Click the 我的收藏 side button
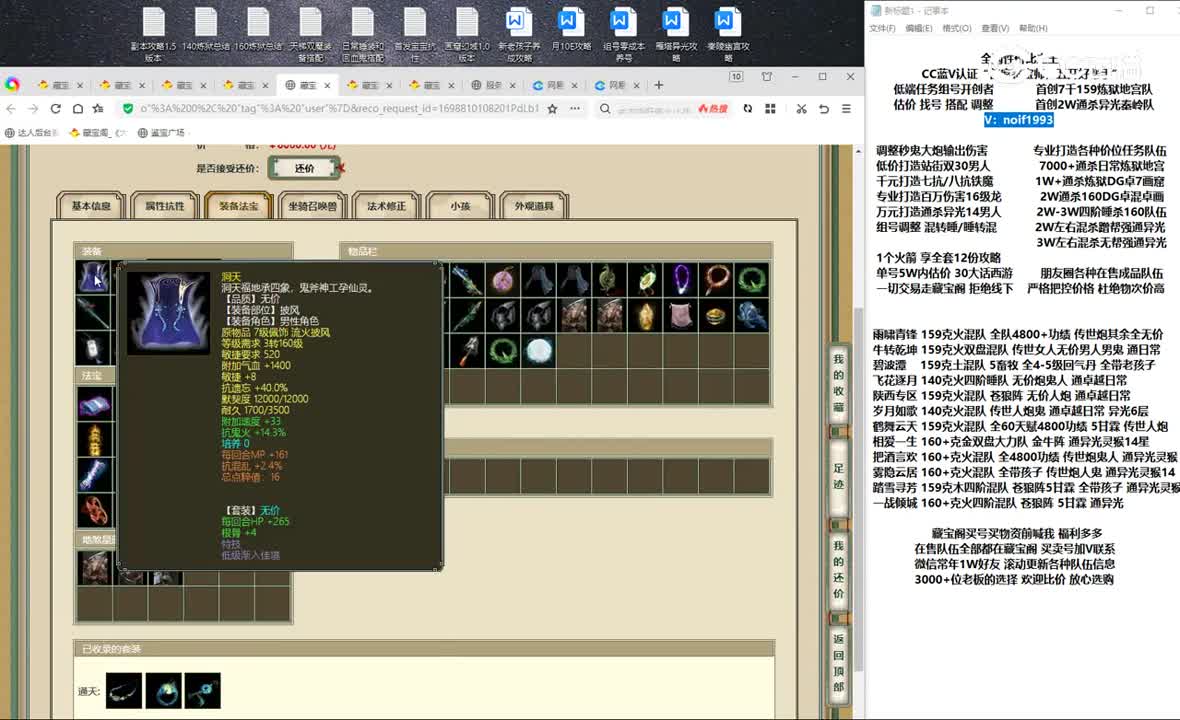The image size is (1180, 720). [838, 384]
